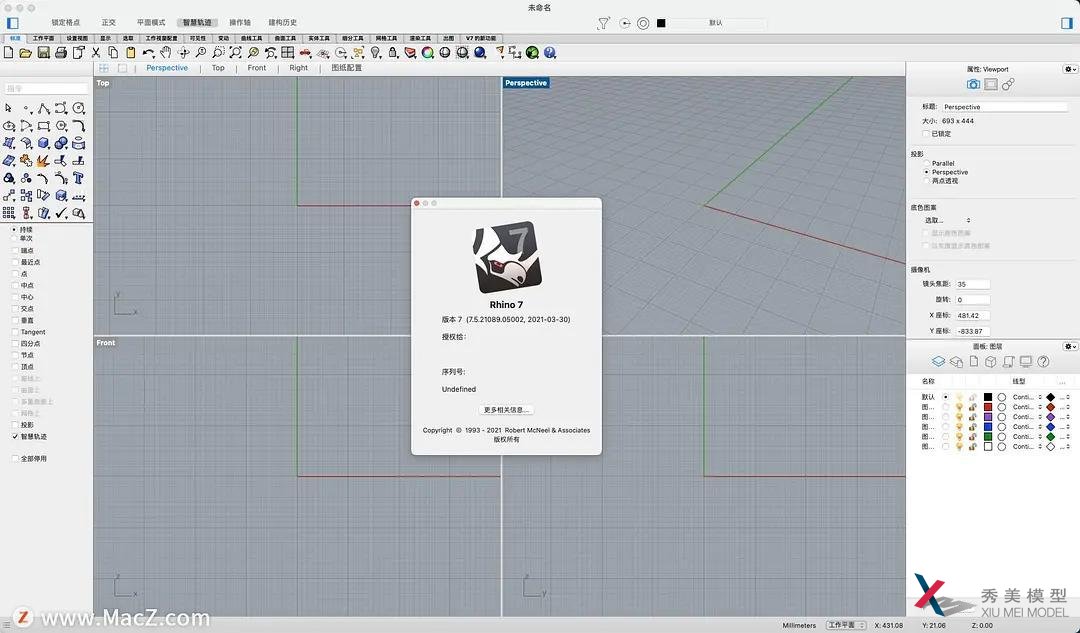This screenshot has height=633, width=1080.
Task: Toggle the 建构历史 button
Action: 282,23
